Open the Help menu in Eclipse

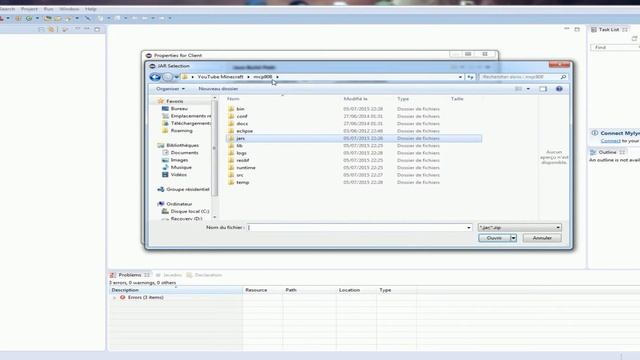pyautogui.click(x=91, y=9)
